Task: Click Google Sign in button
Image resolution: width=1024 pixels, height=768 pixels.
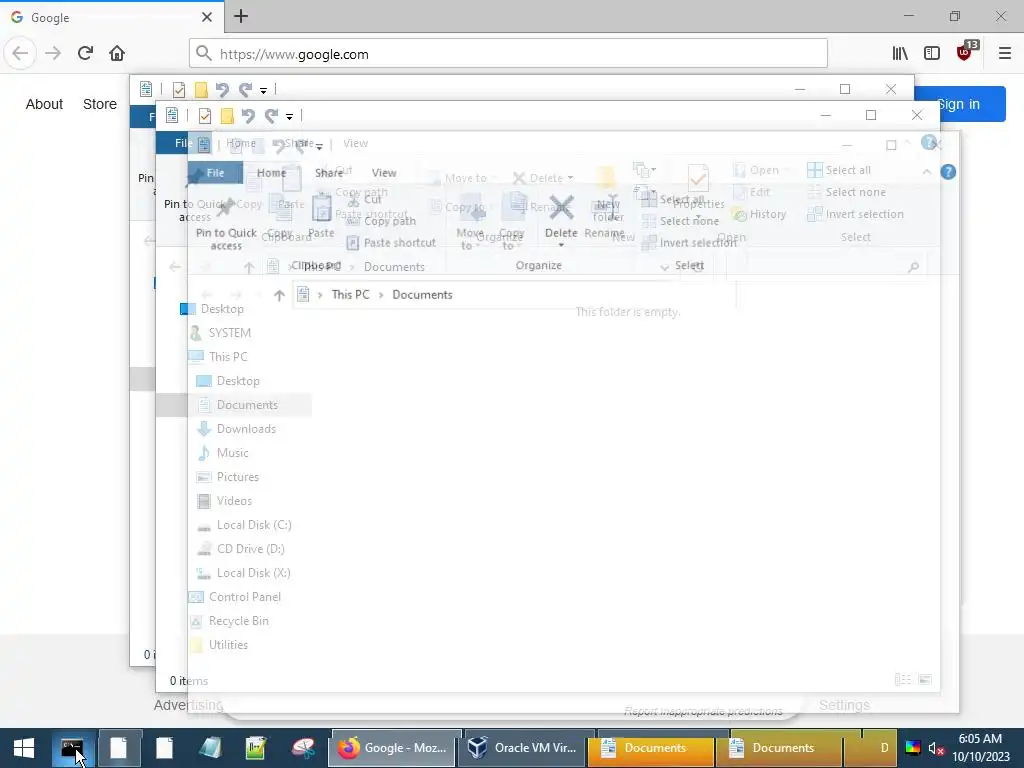Action: (970, 104)
